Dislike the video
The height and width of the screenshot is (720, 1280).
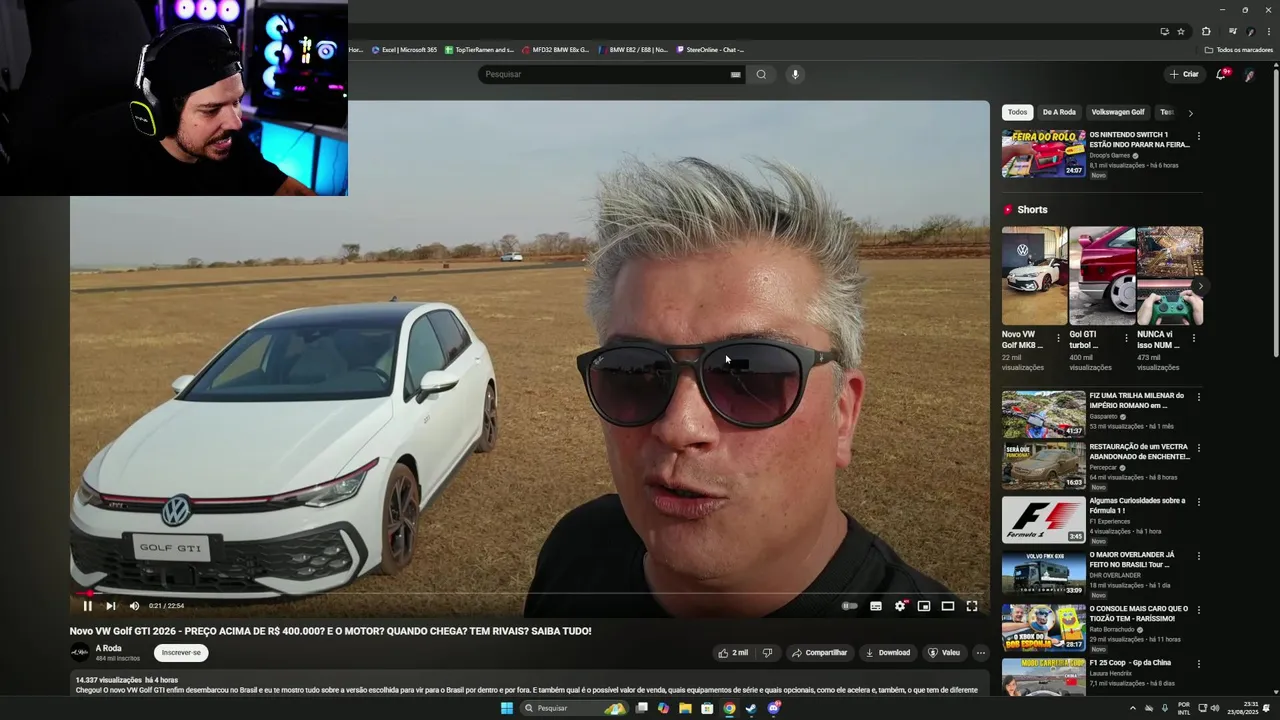pos(767,653)
